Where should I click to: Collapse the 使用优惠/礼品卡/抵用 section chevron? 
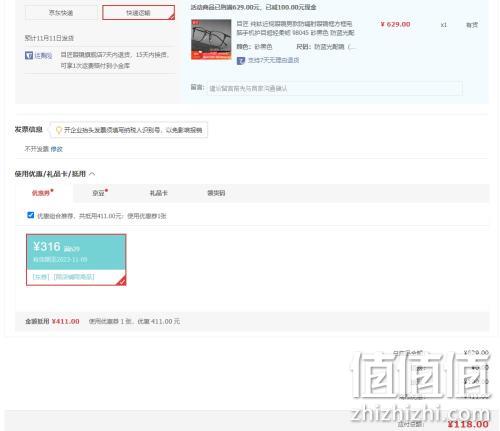pyautogui.click(x=92, y=174)
